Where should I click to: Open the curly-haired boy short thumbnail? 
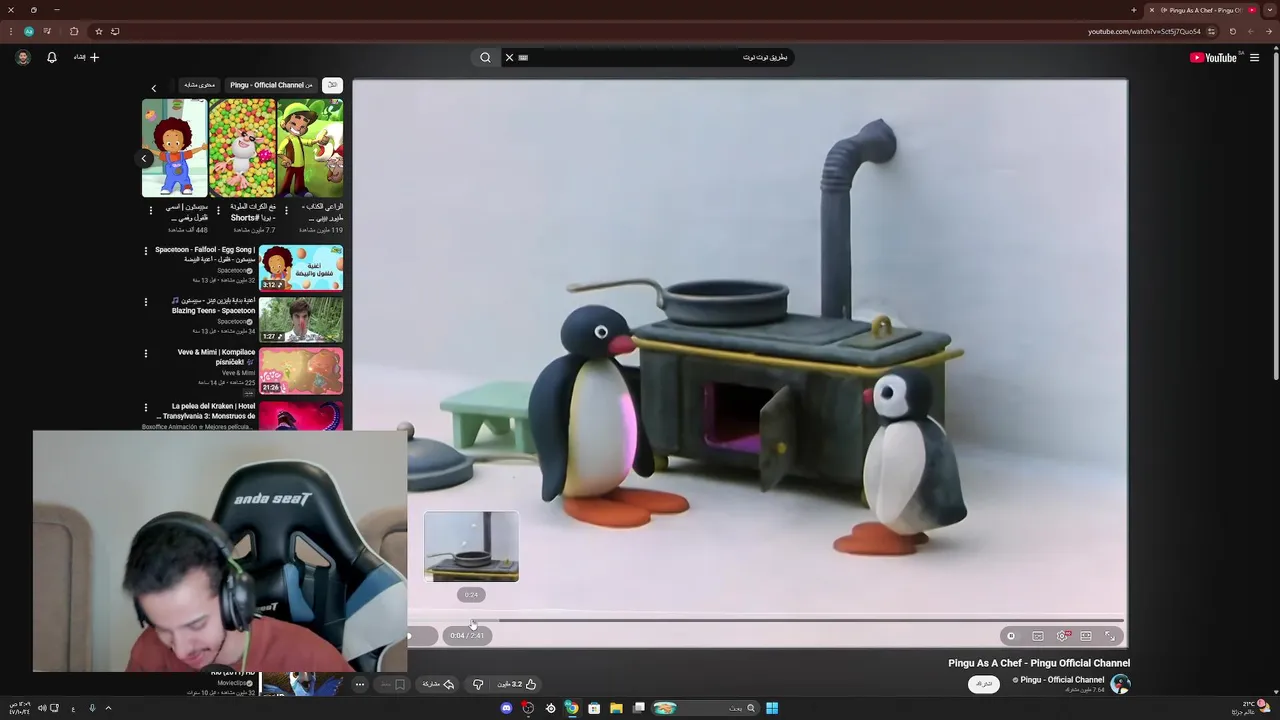tap(174, 148)
